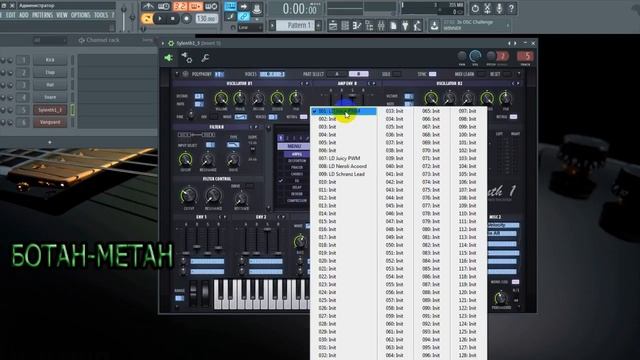Select the Sylenth1_3 channel button
This screenshot has width=640, height=360.
(50, 110)
